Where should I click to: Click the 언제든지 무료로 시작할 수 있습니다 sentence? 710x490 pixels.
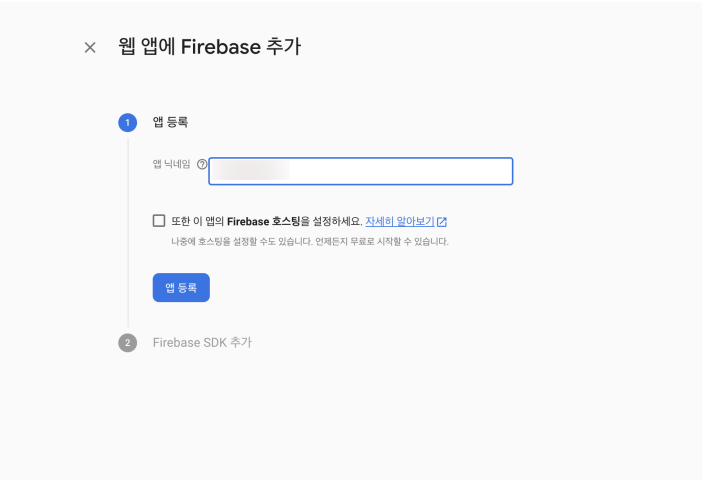coord(382,242)
